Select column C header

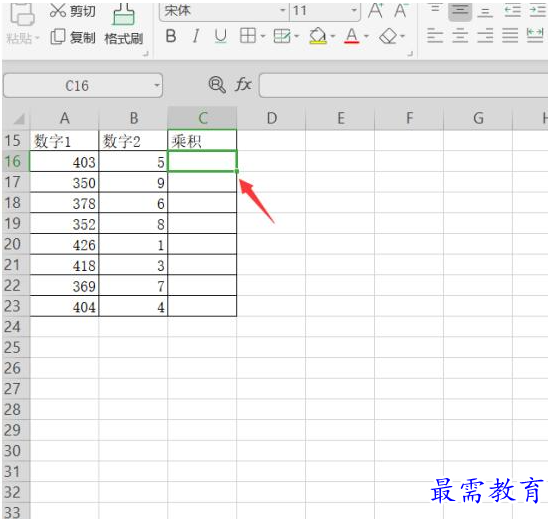point(202,118)
